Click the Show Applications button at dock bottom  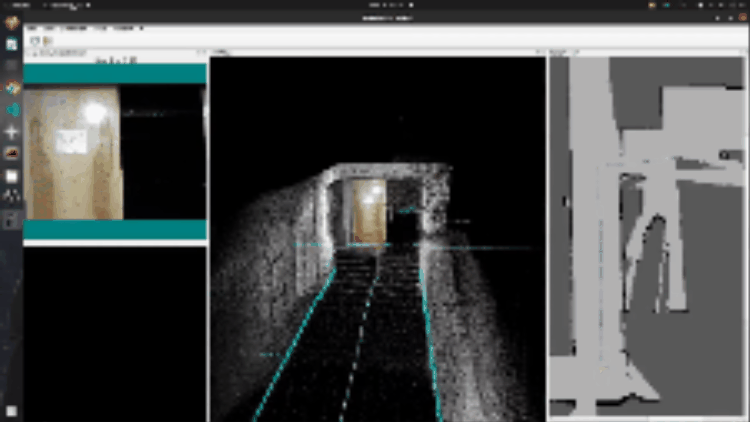pos(12,410)
